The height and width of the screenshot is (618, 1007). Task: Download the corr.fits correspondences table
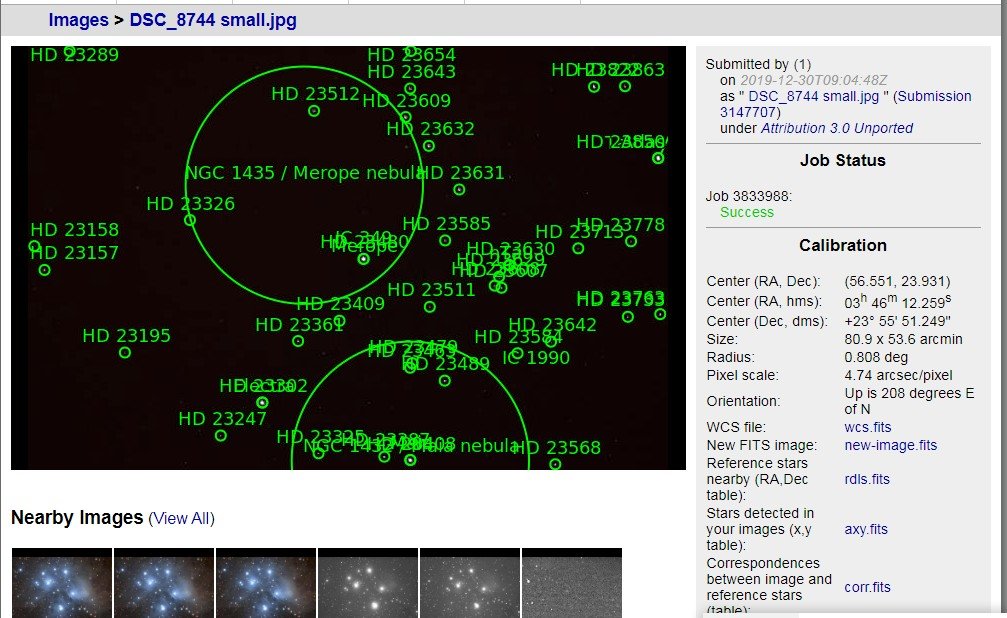[x=868, y=587]
